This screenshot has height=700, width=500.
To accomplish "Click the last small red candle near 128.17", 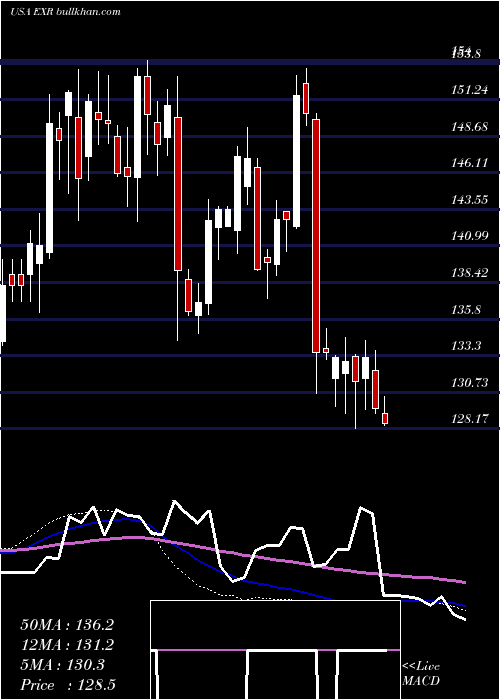I will (385, 419).
